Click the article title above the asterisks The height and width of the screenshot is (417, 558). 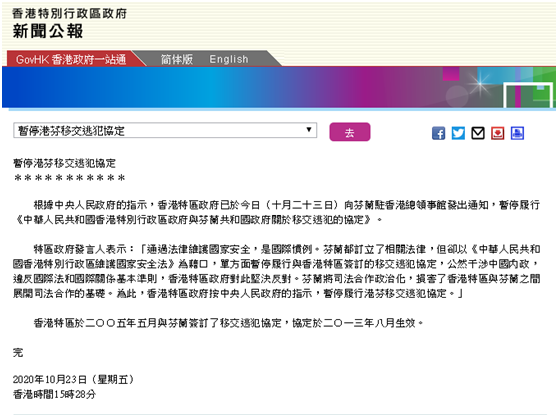[x=65, y=163]
